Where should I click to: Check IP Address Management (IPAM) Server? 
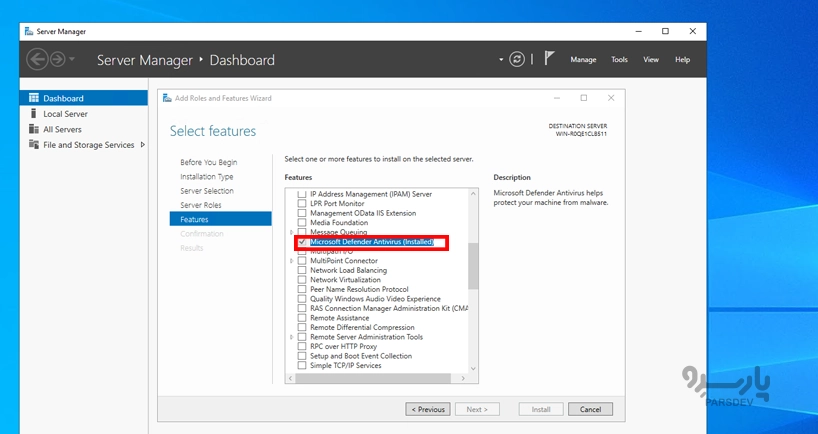302,194
